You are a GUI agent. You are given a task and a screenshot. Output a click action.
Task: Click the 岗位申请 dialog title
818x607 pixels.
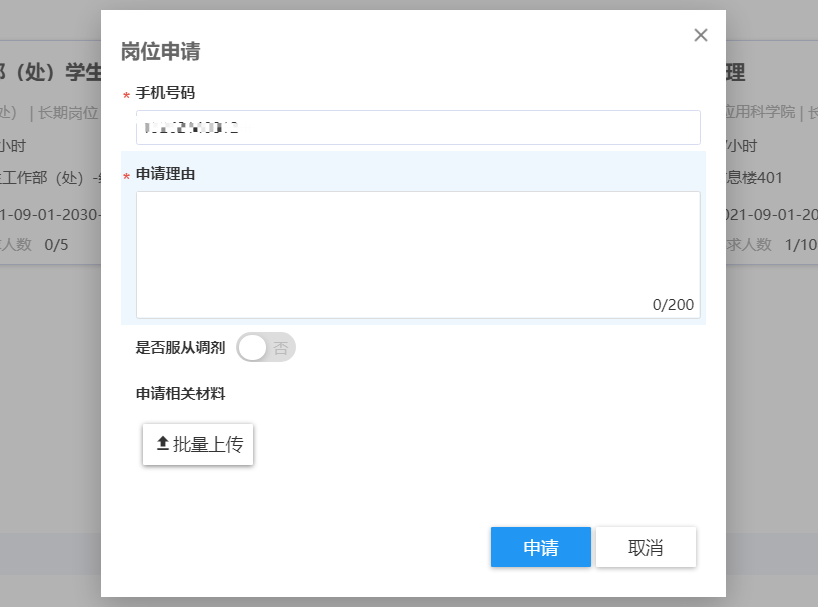[x=161, y=52]
